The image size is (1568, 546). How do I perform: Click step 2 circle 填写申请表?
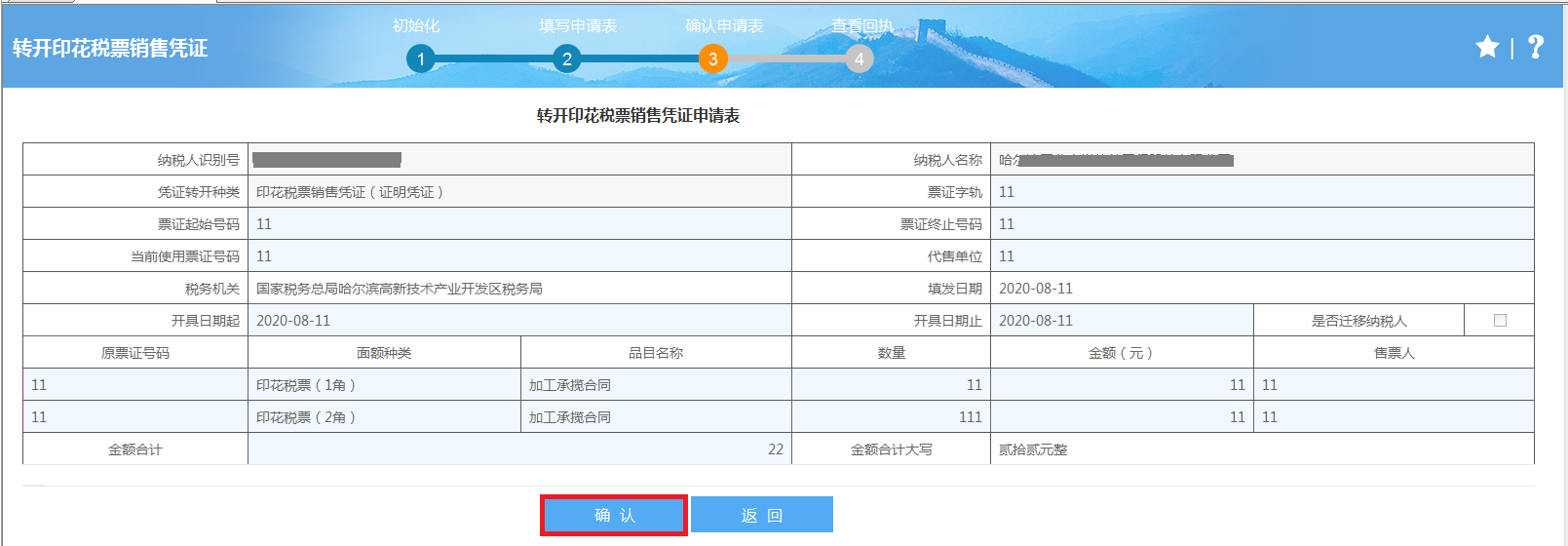(567, 59)
